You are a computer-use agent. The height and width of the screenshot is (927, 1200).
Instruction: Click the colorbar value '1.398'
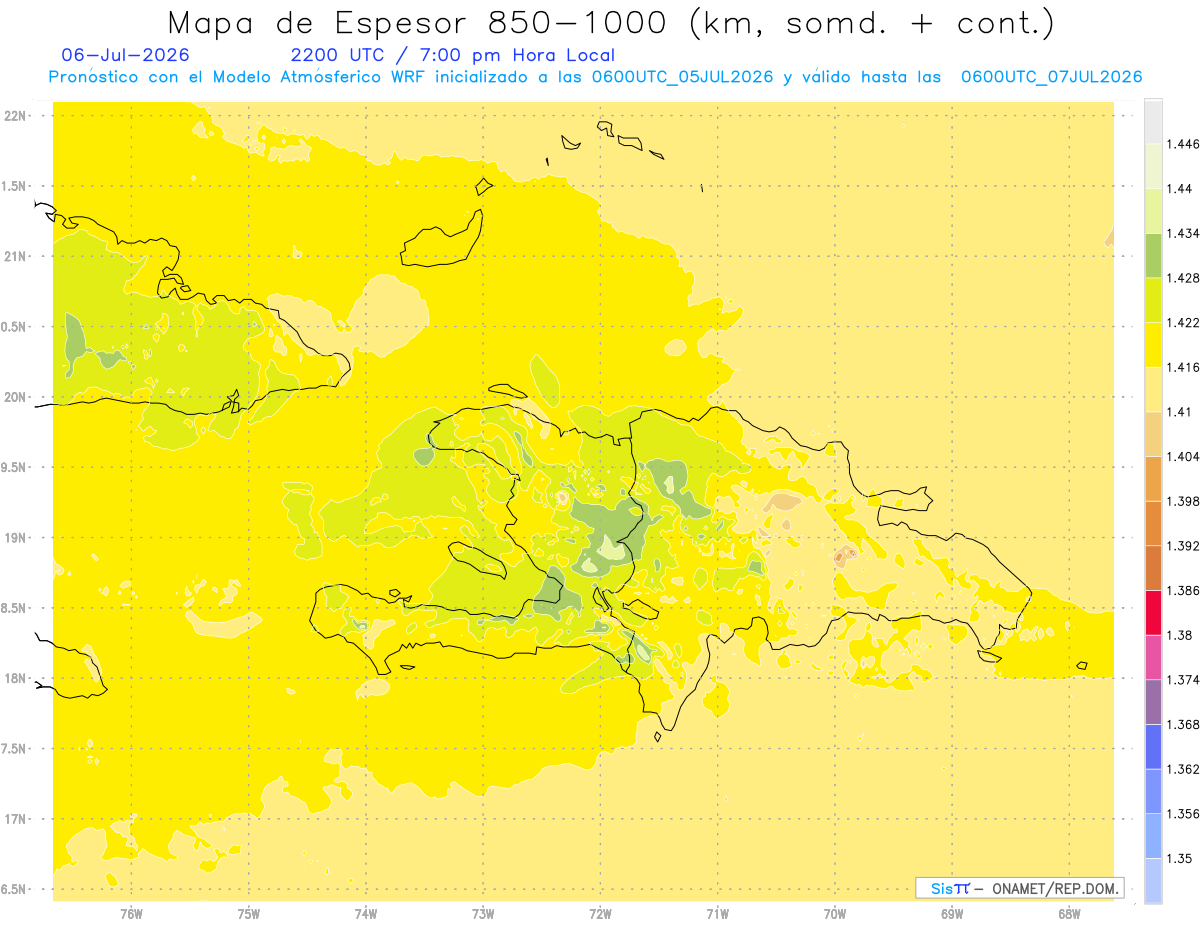point(1183,501)
